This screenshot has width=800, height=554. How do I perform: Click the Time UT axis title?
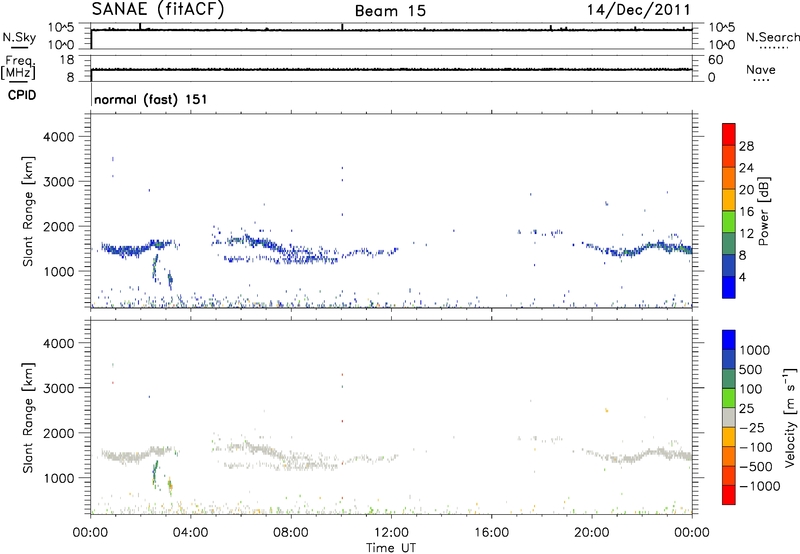pos(391,548)
